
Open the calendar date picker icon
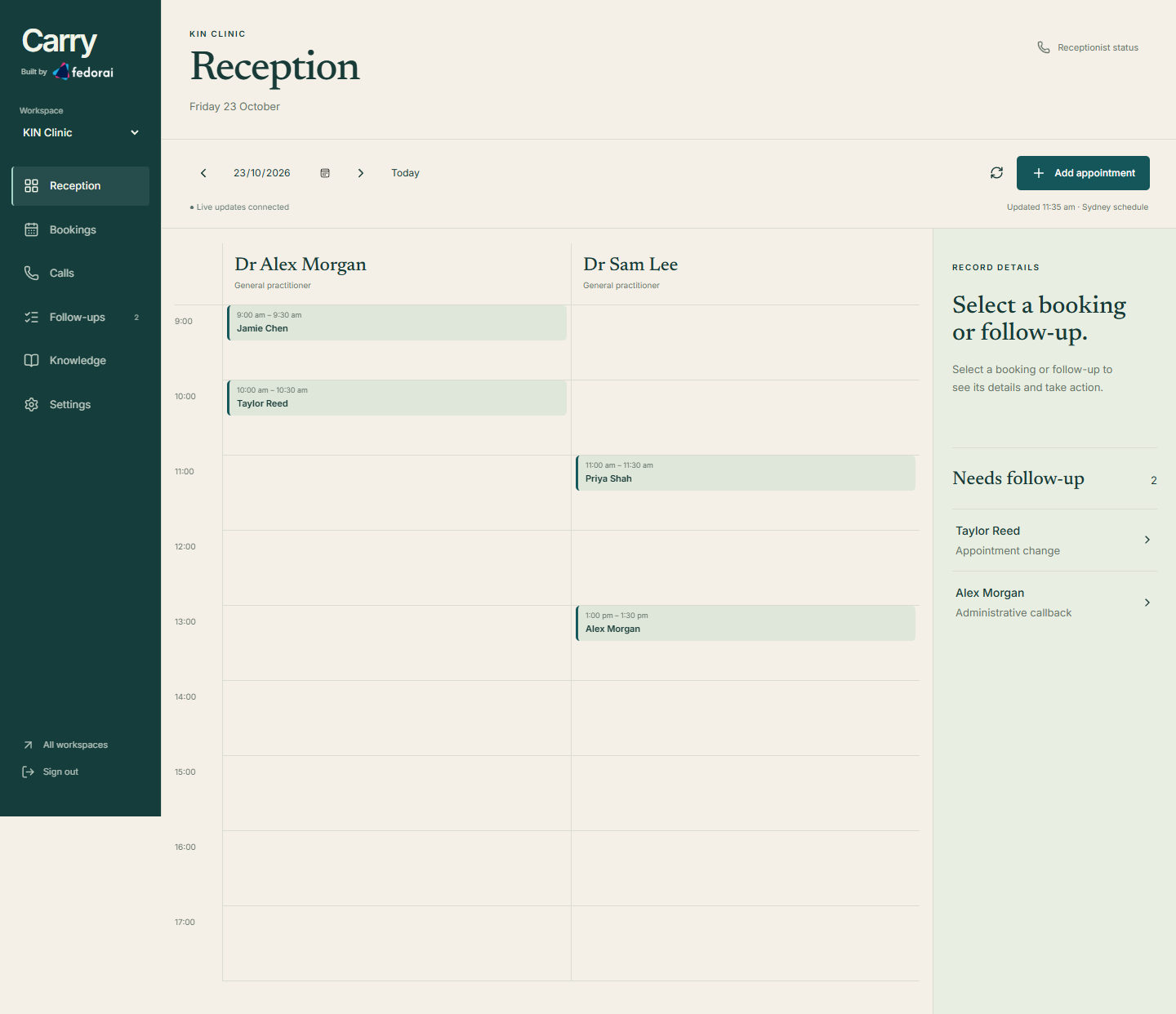coord(325,173)
